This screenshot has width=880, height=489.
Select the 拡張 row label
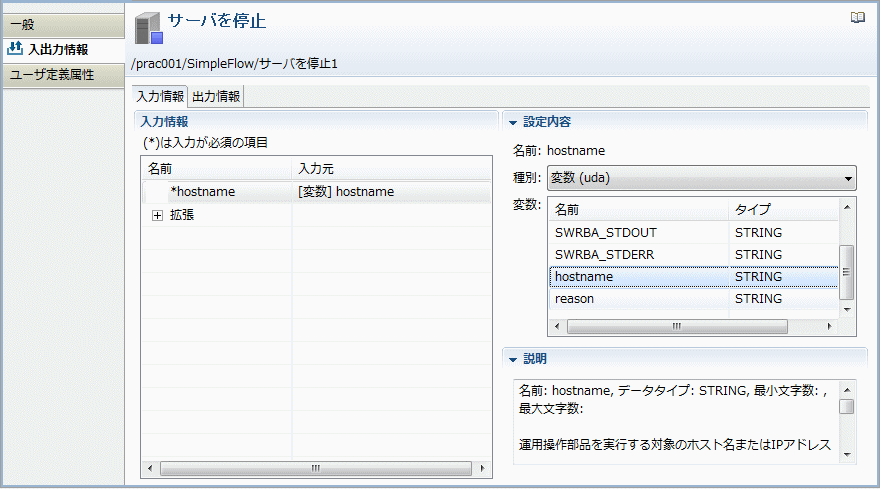pyautogui.click(x=182, y=215)
